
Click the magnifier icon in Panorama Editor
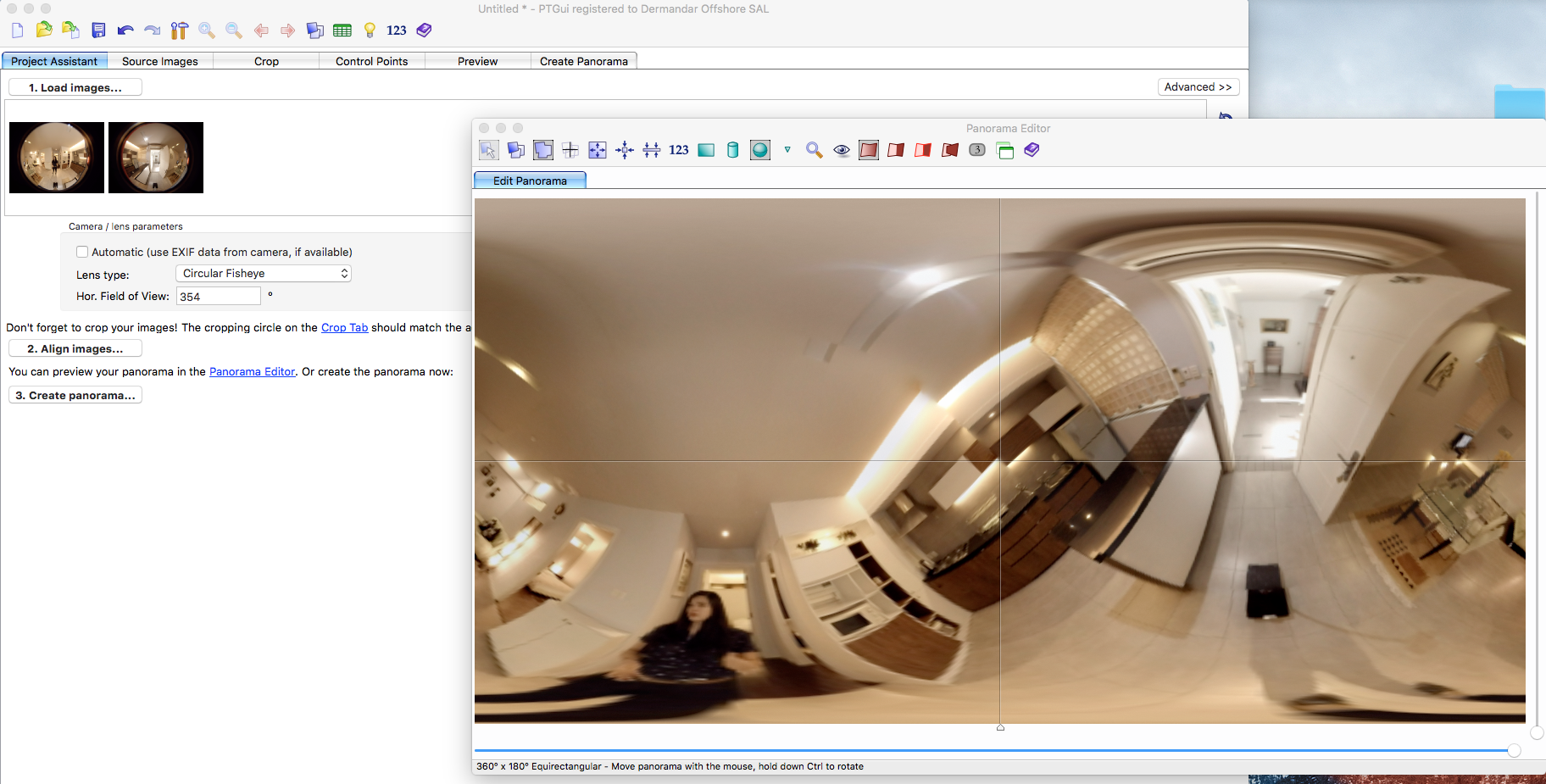click(814, 150)
